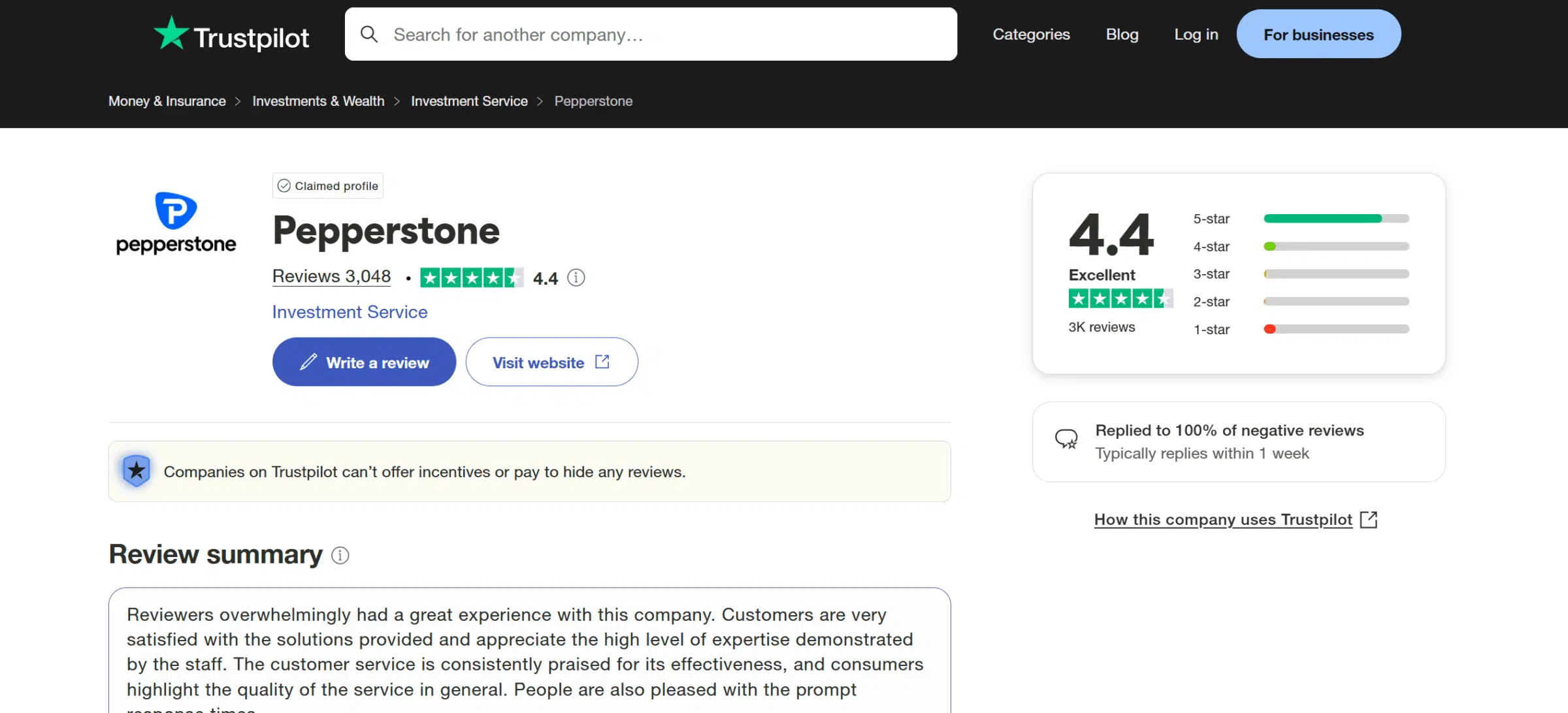
Task: Navigate to Money & Insurance breadcrumb
Action: 167,101
